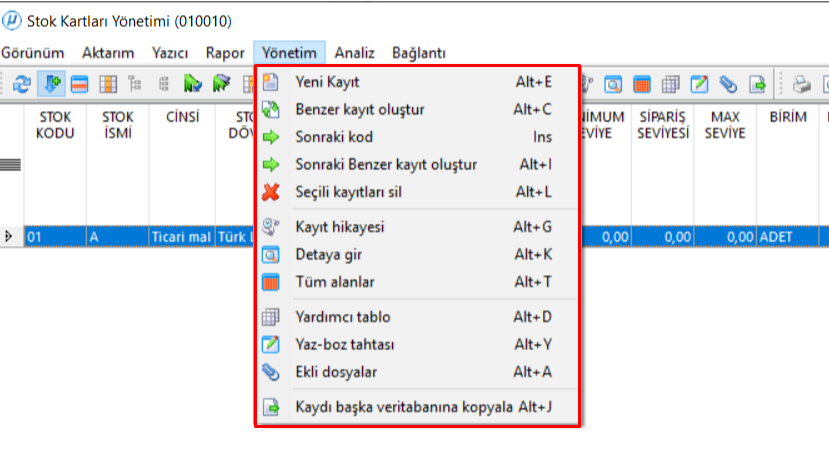This screenshot has height=460, width=829.
Task: Click the filter row lines icon
Action: click(x=11, y=165)
